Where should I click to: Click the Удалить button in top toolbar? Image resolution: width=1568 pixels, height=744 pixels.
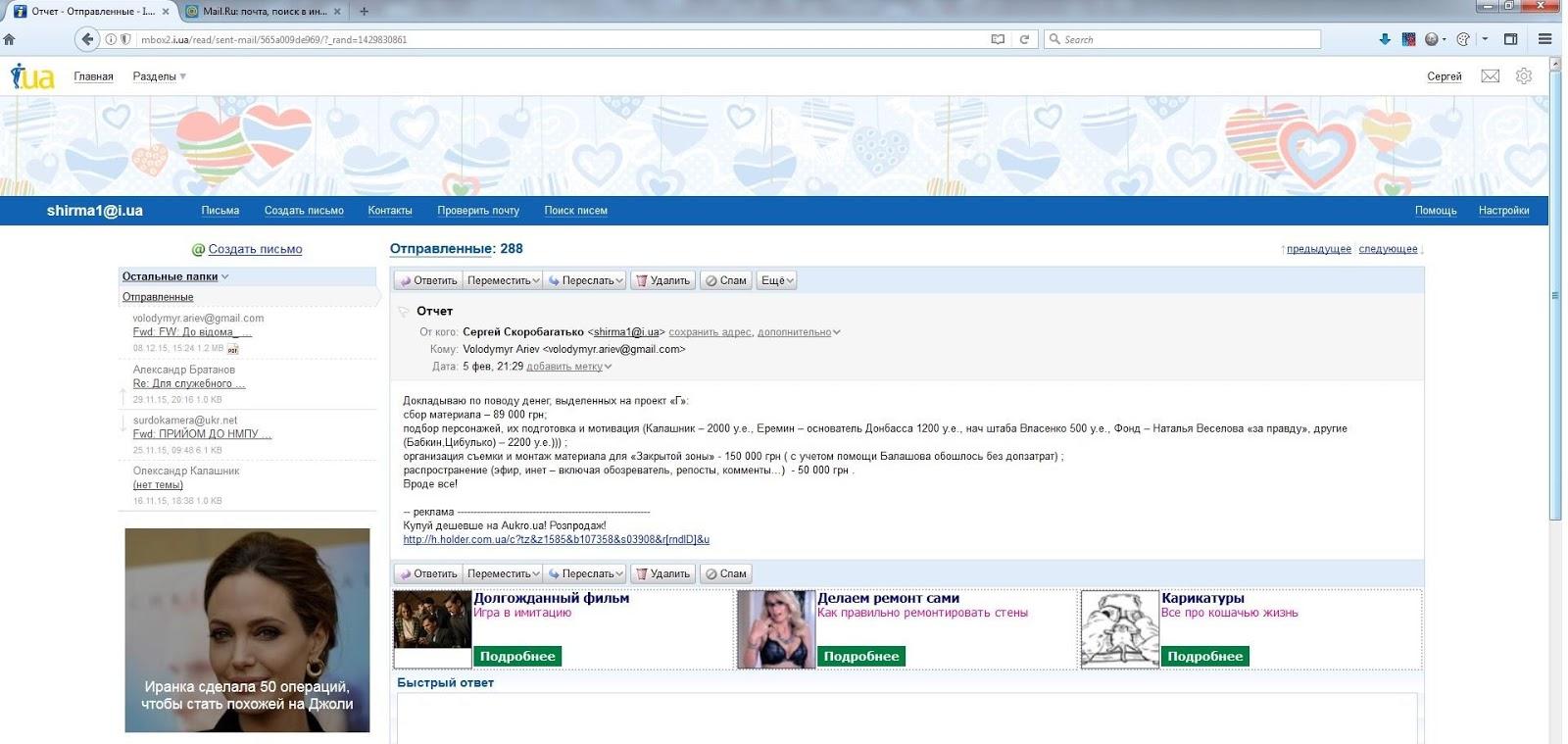coord(662,280)
